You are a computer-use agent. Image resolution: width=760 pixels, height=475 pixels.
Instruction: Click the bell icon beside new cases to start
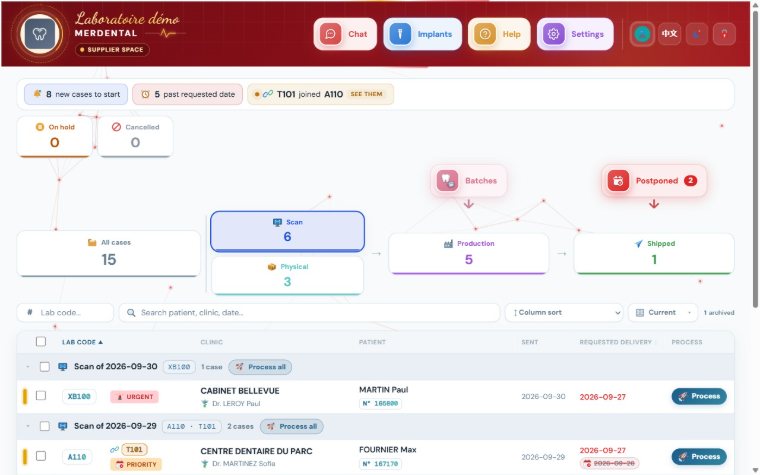(37, 94)
